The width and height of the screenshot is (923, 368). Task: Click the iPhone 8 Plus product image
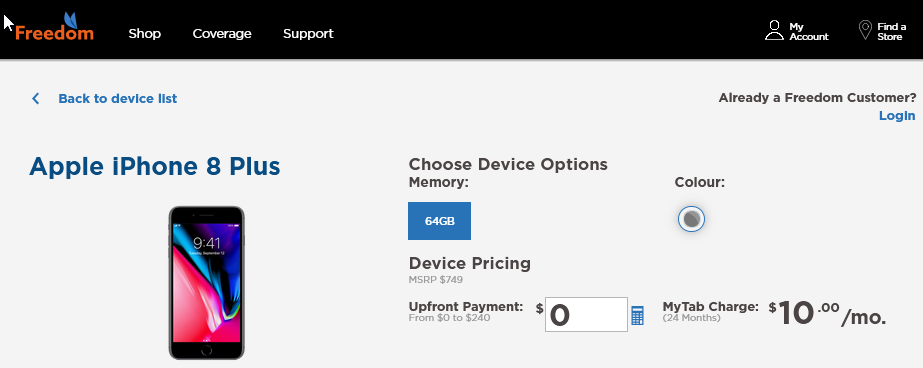coord(207,283)
